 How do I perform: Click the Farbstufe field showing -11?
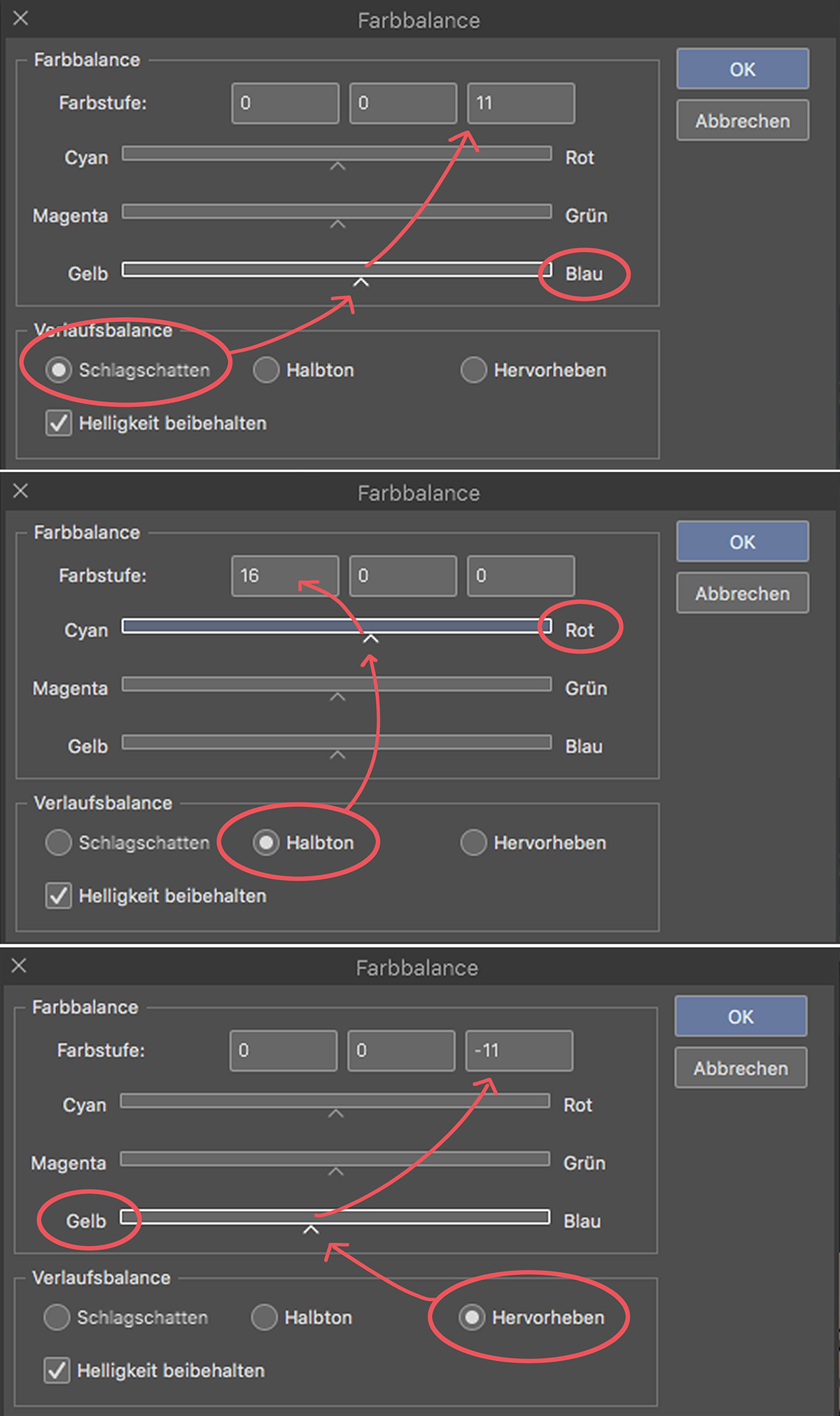pyautogui.click(x=519, y=1051)
